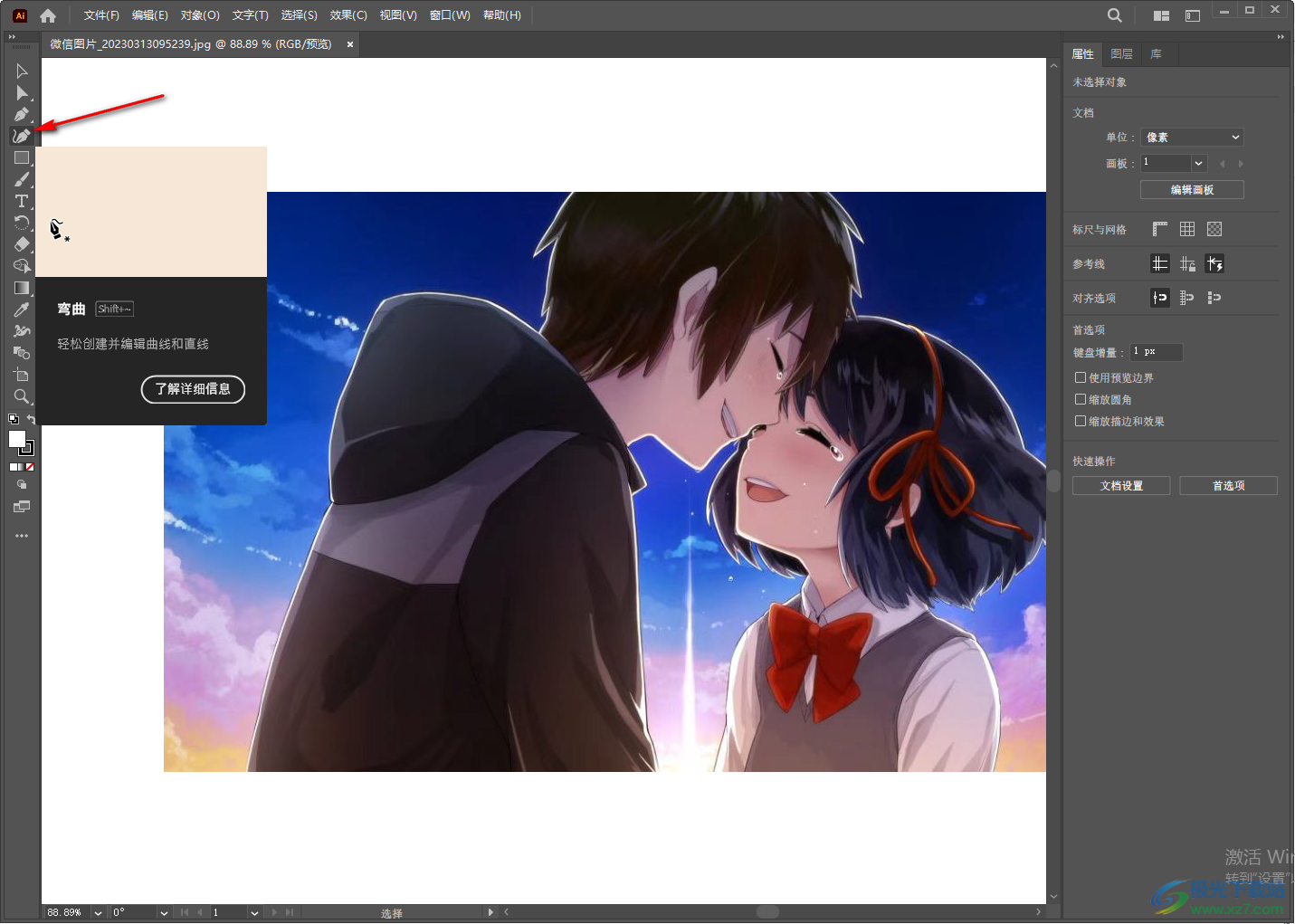The height and width of the screenshot is (924, 1295).
Task: Select the Curvature tool
Action: (x=22, y=136)
